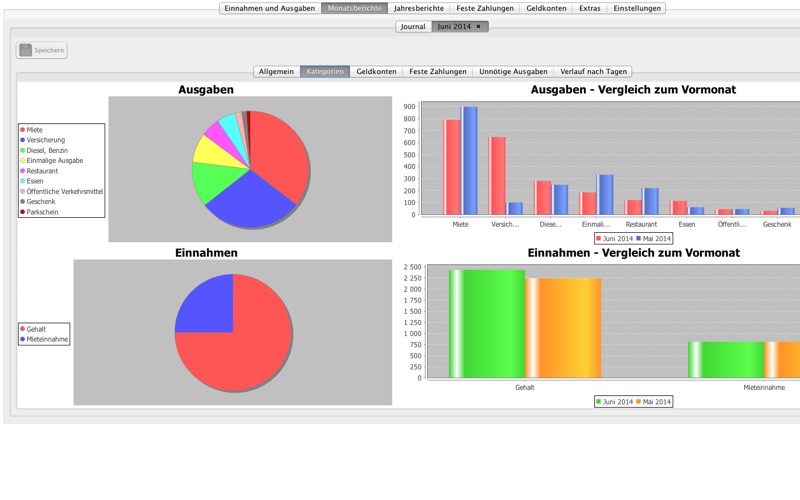Click the Öffentliche Verkehrsmittel legend entry
This screenshot has width=800, height=500.
point(61,191)
